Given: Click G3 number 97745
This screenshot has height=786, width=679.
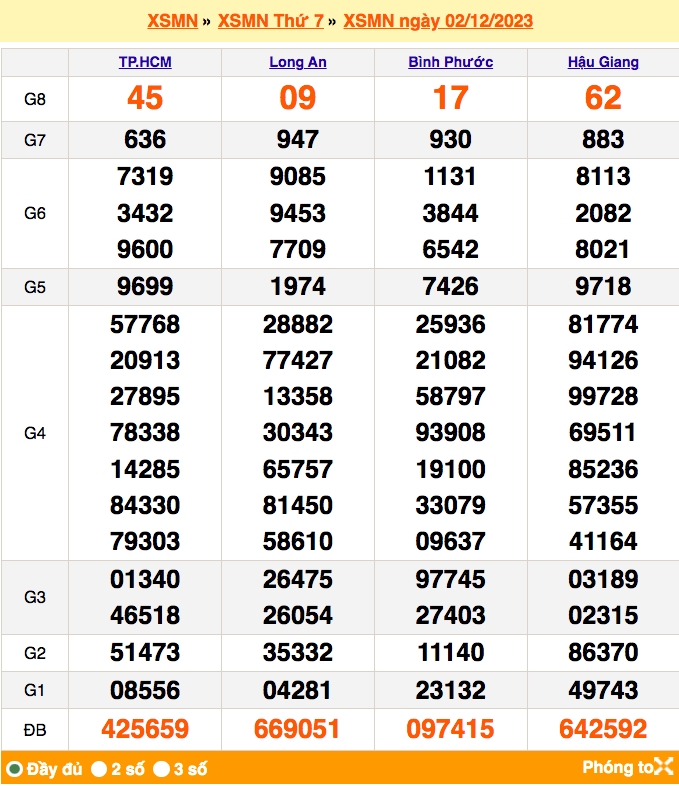Looking at the screenshot, I should 450,579.
